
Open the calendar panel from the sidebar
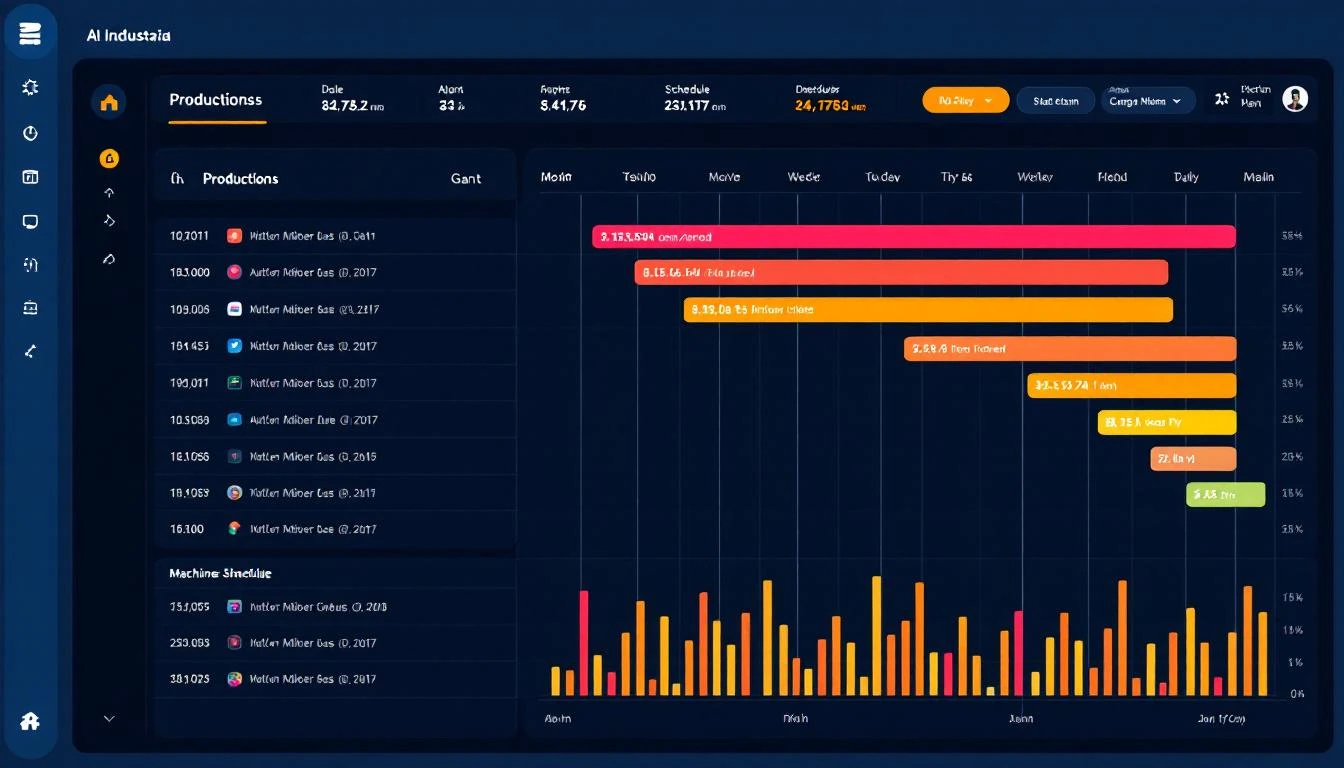tap(30, 177)
